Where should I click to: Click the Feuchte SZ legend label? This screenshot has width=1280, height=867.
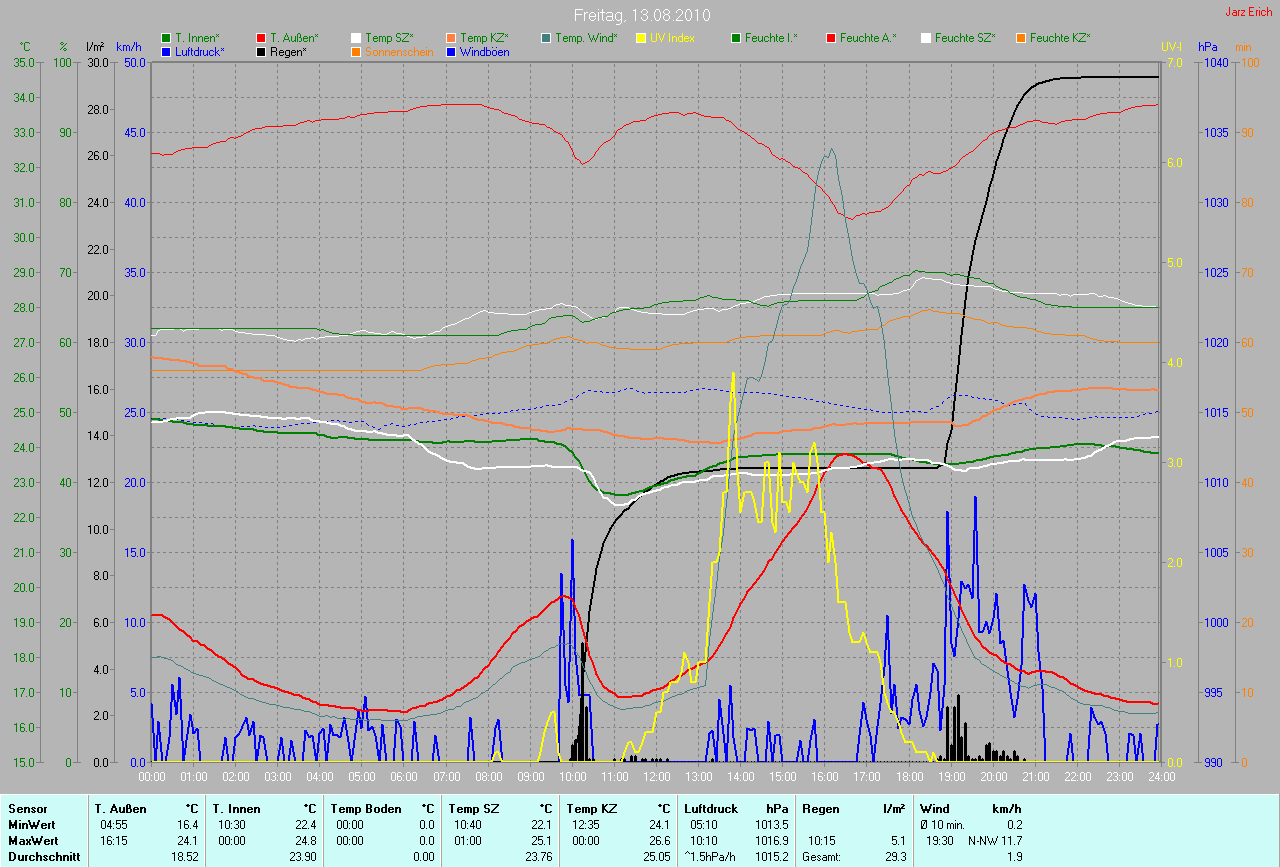coord(963,38)
